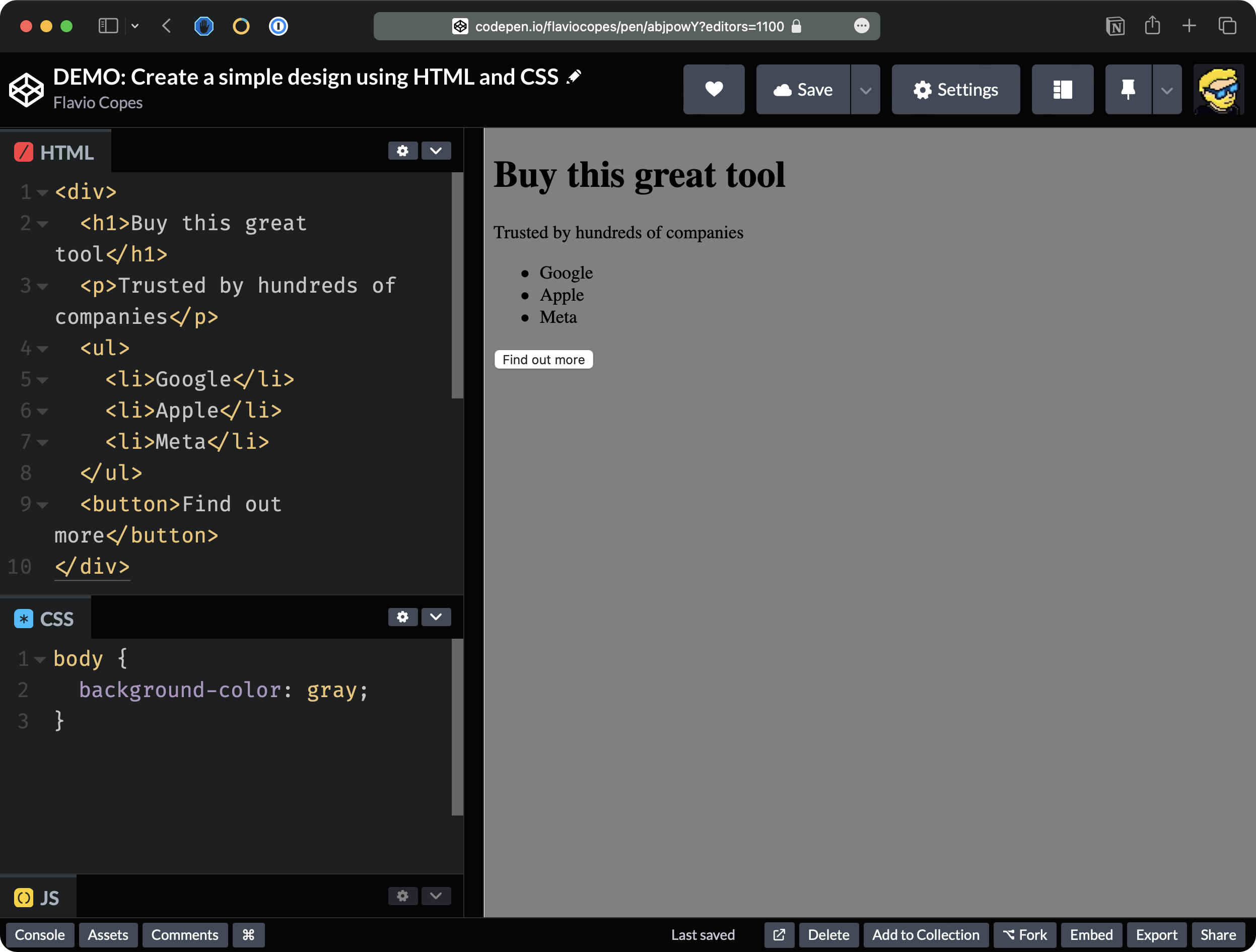Fold the div tag on line 1

[x=42, y=193]
